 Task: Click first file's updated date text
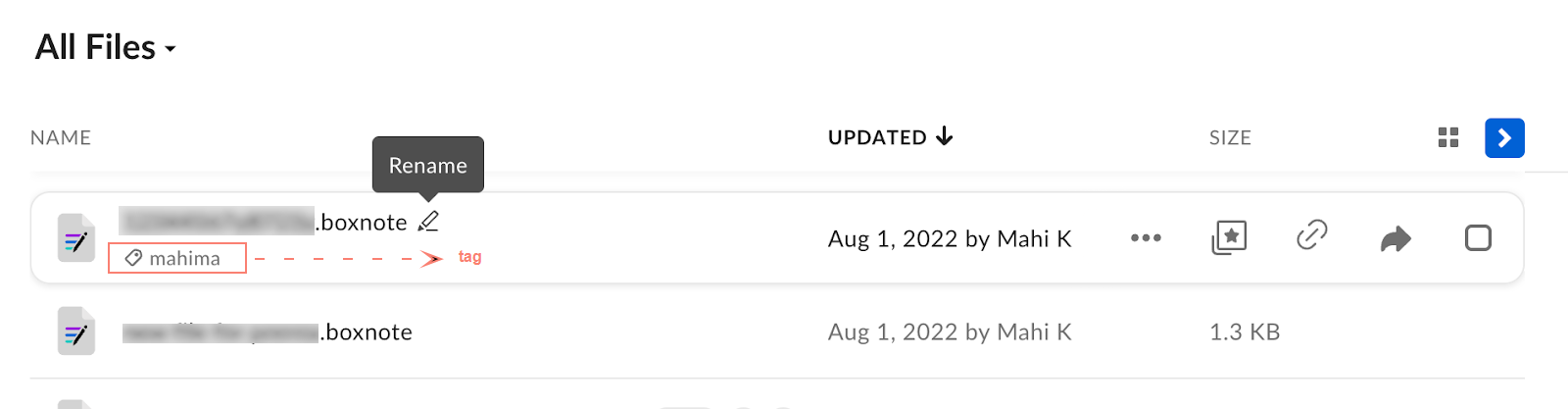click(x=950, y=238)
